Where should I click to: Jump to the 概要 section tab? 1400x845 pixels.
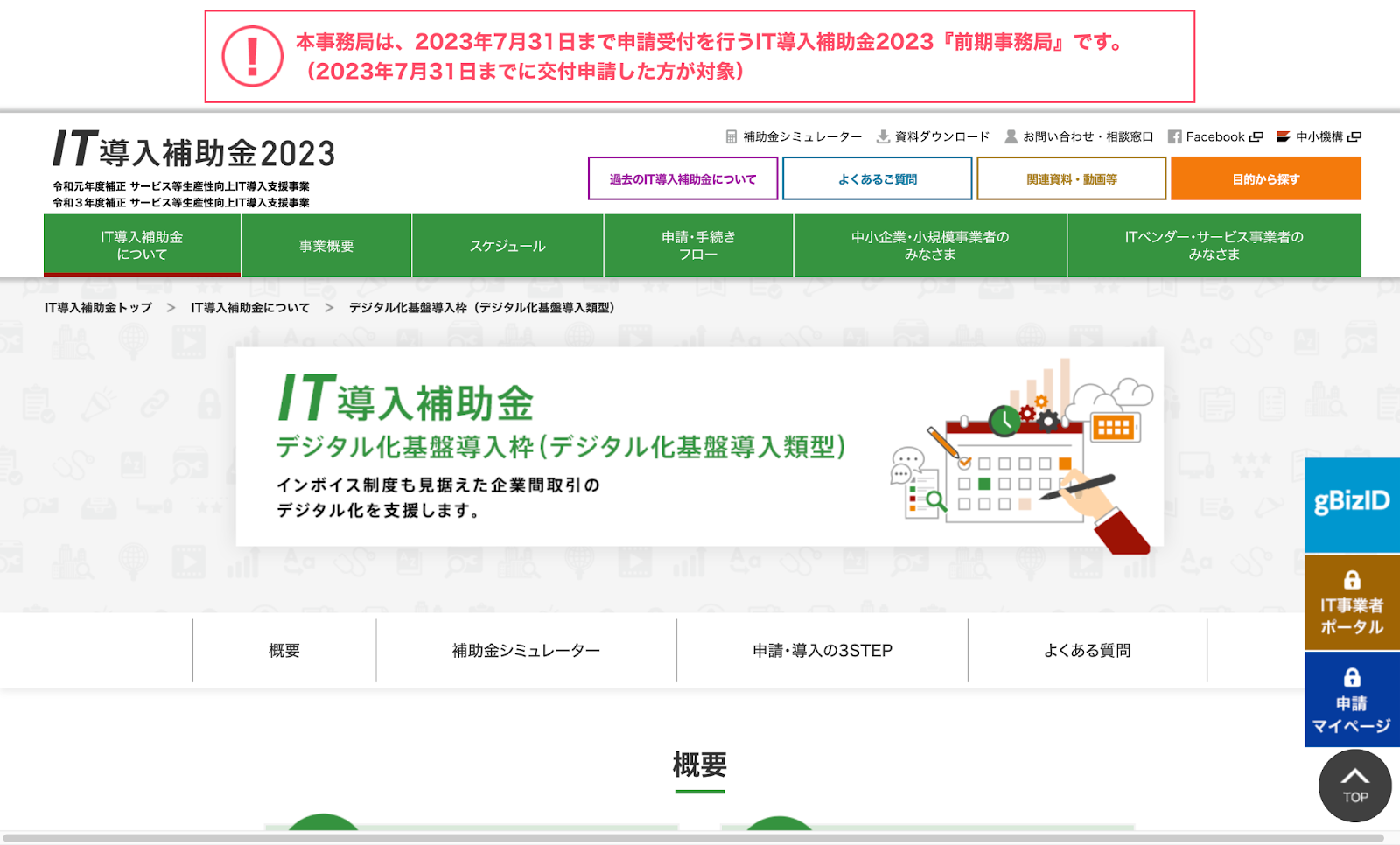point(284,650)
